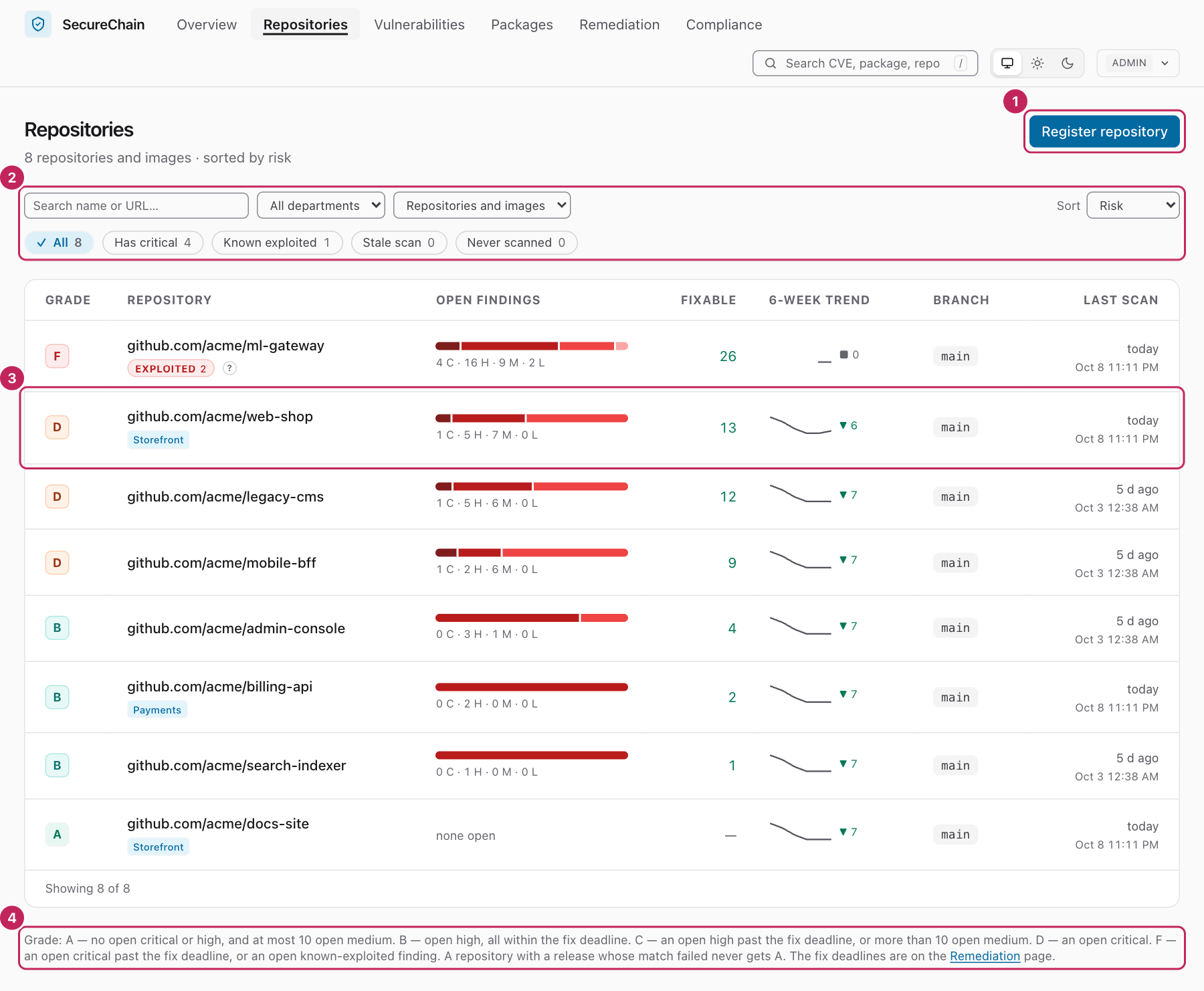Toggle the Known exploited filter chip
Viewport: 1204px width, 991px height.
(x=277, y=243)
